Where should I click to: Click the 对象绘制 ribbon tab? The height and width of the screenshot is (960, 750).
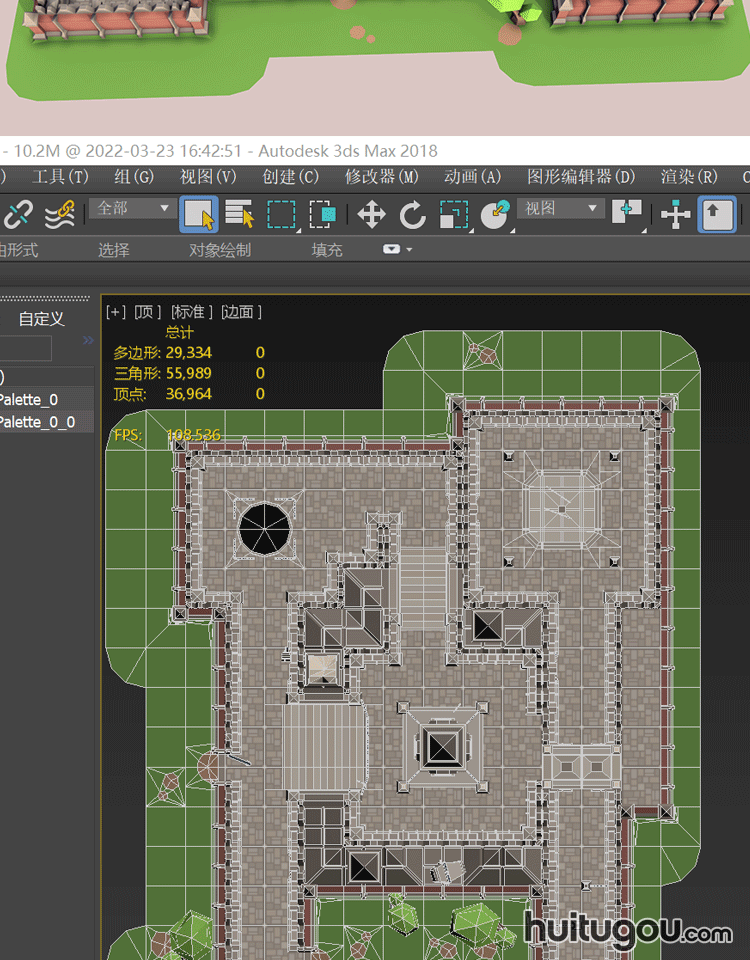pos(220,250)
